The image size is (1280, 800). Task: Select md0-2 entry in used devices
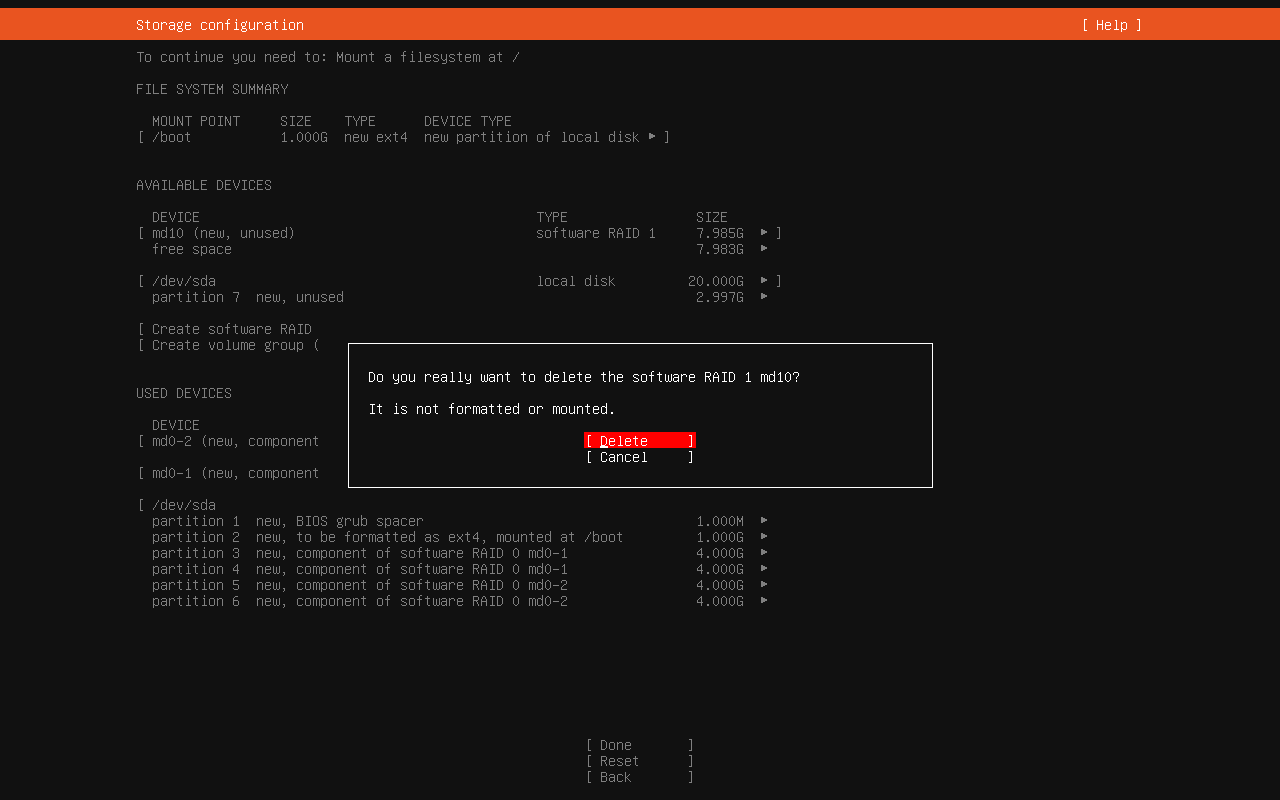pyautogui.click(x=235, y=441)
